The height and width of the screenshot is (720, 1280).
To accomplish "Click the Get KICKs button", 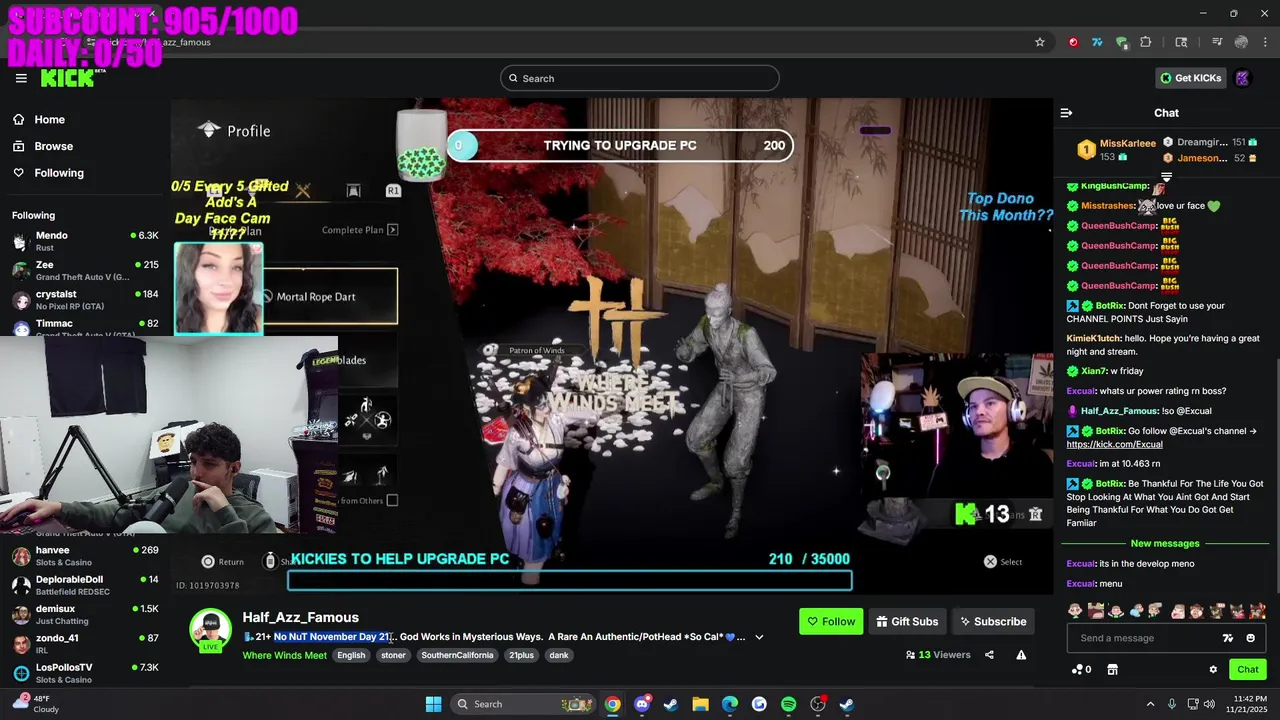I will point(1190,78).
